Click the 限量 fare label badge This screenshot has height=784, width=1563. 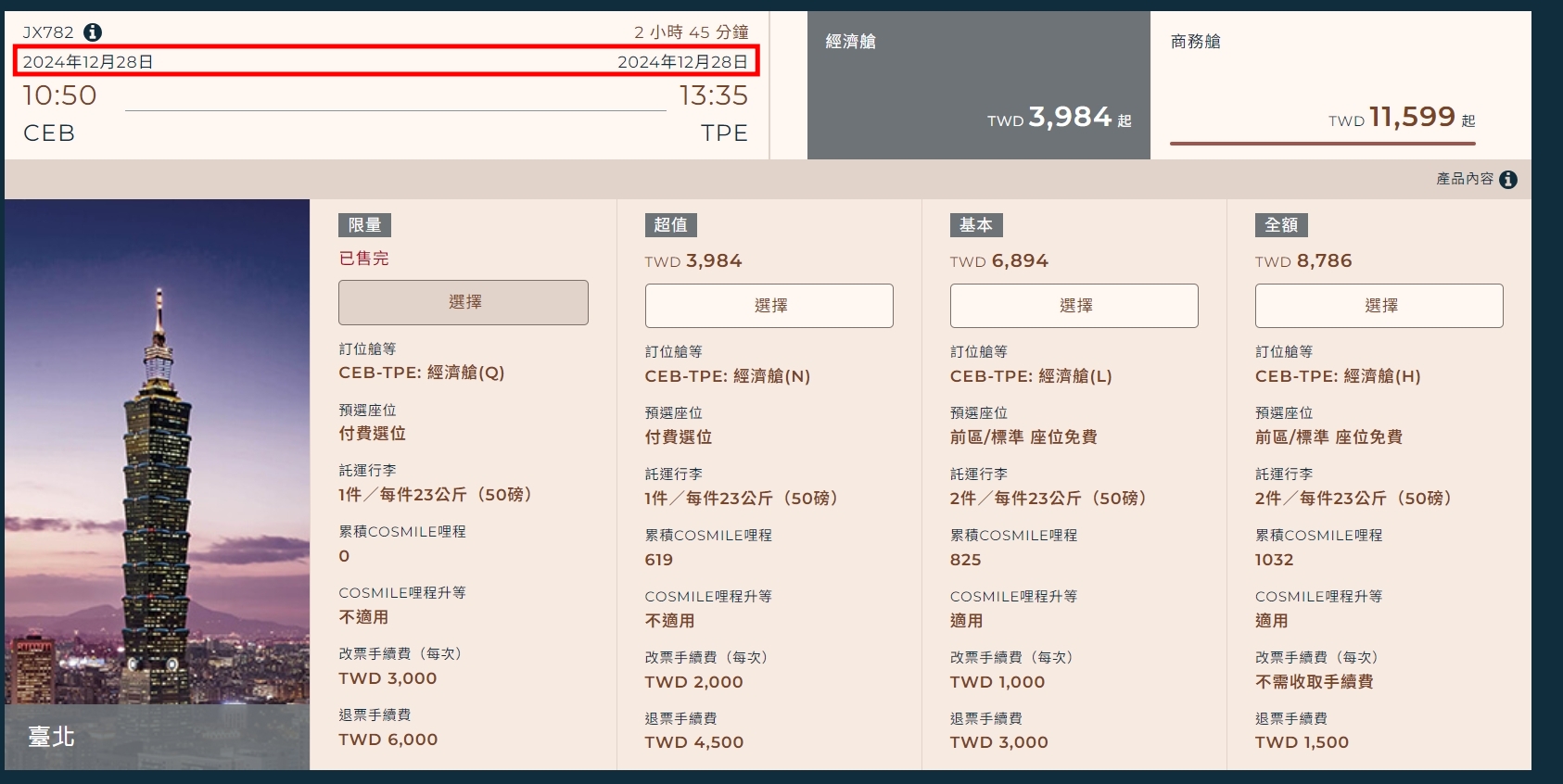pyautogui.click(x=364, y=225)
